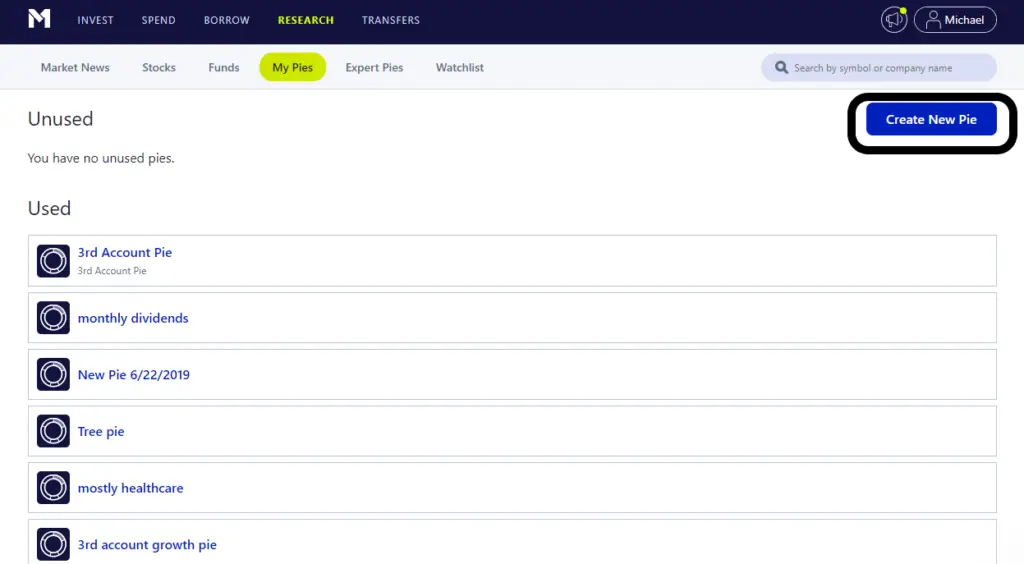Open the 3rd Account Pie link
This screenshot has width=1024, height=564.
(125, 253)
